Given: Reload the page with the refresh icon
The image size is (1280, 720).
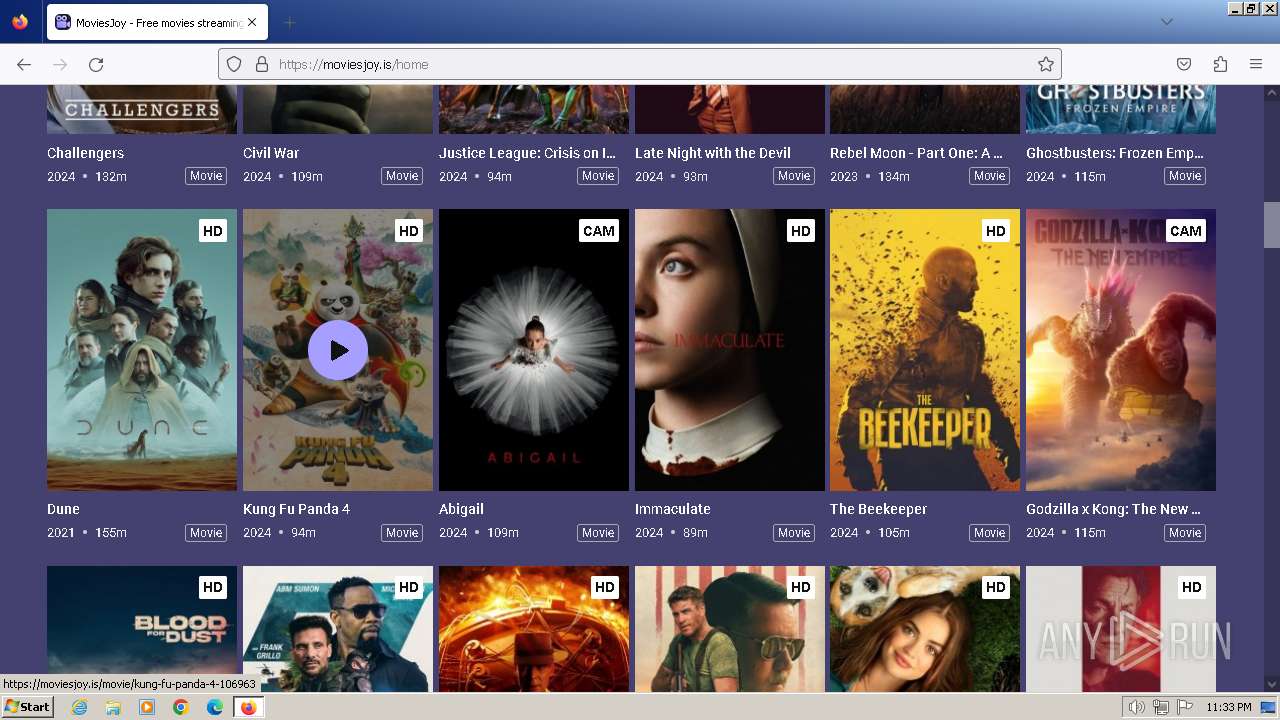Looking at the screenshot, I should point(96,64).
